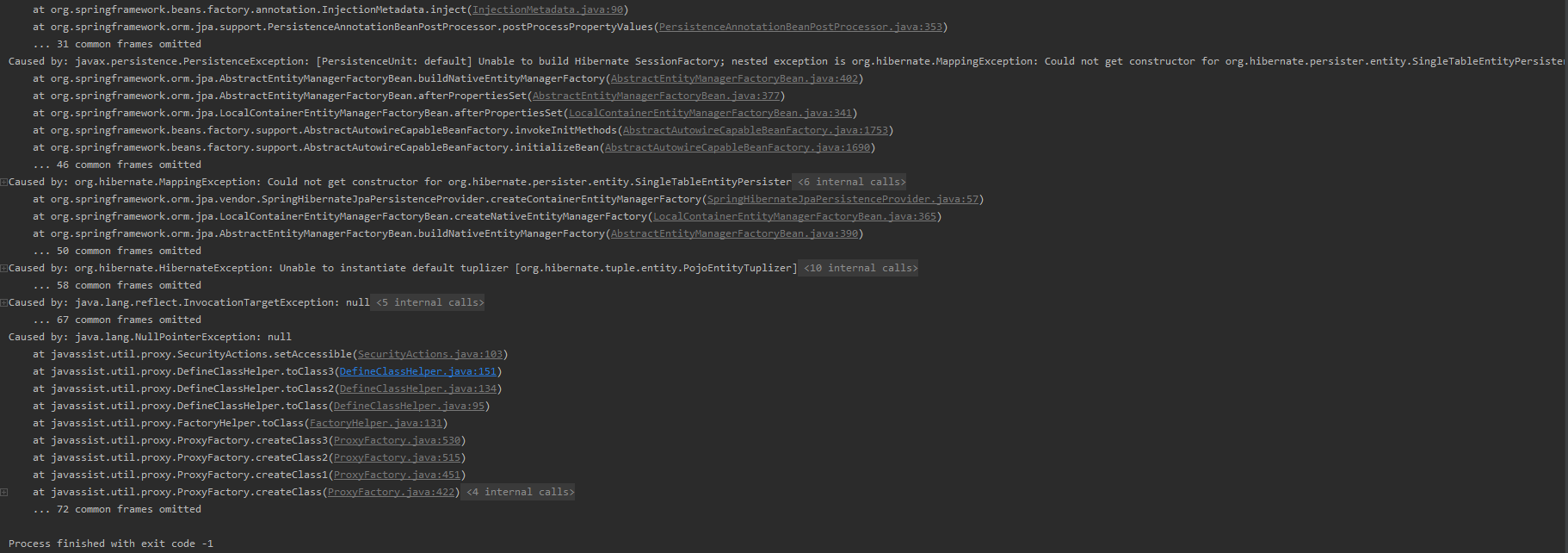Click the highlighted DefineClassHelper.java:151 link
This screenshot has width=1568, height=553.
417,371
